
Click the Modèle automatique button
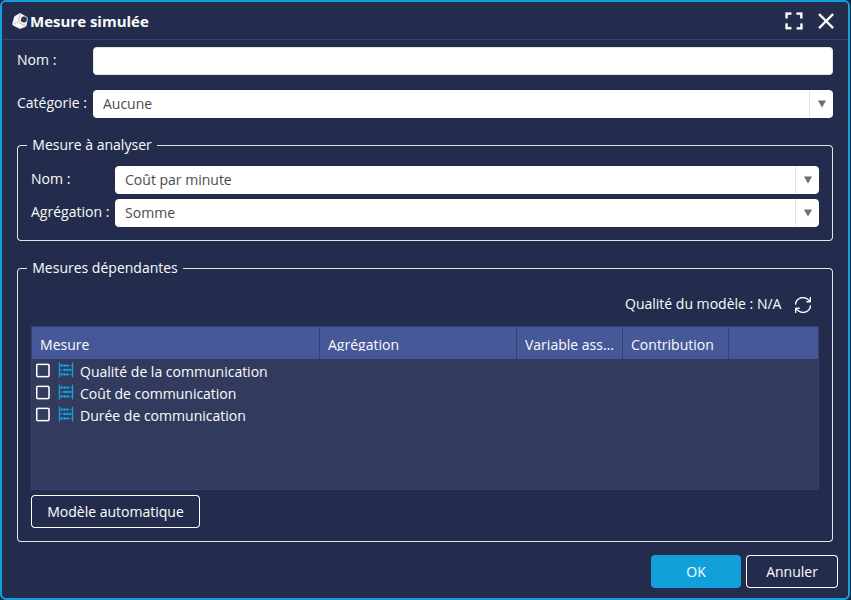tap(115, 511)
